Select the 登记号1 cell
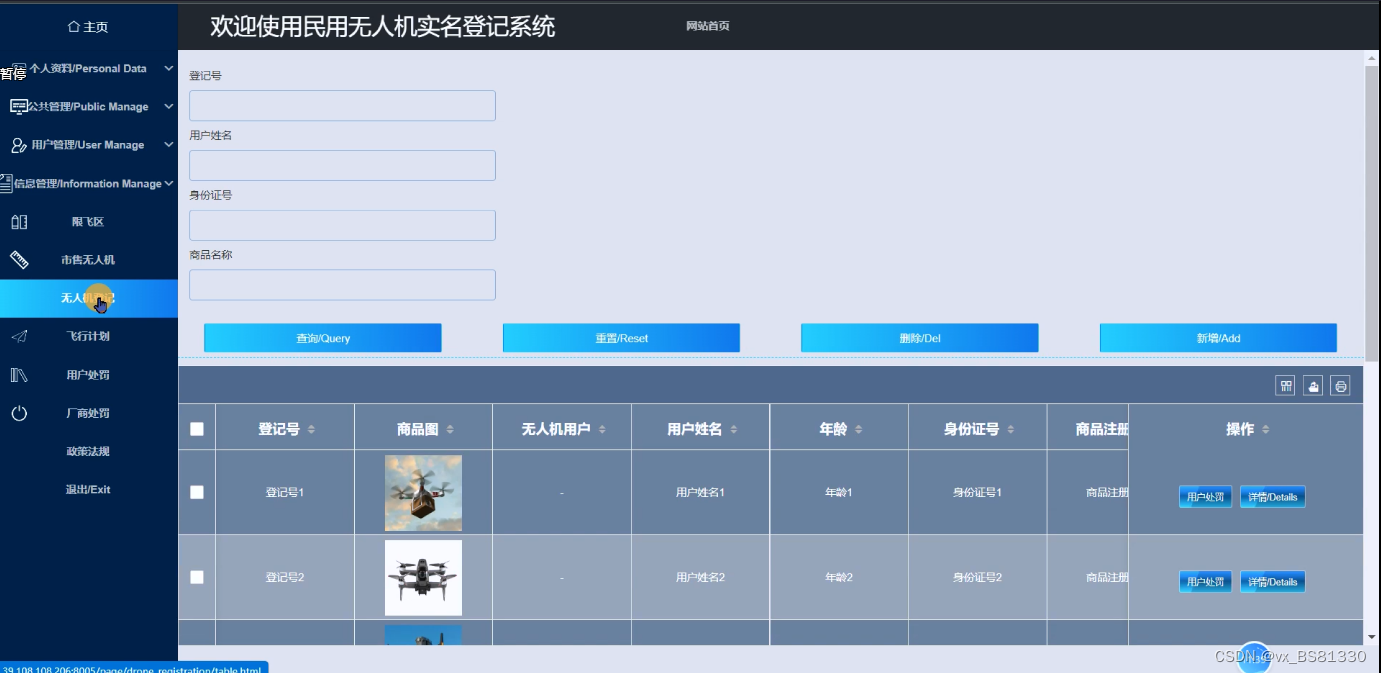This screenshot has height=673, width=1381. click(x=285, y=492)
